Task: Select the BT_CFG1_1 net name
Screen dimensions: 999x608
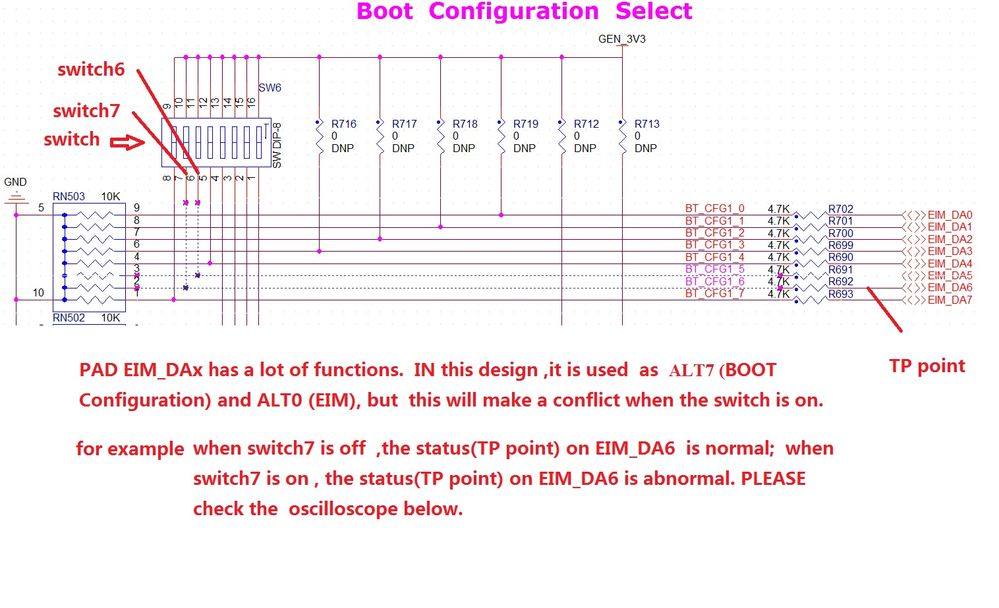Action: click(714, 221)
